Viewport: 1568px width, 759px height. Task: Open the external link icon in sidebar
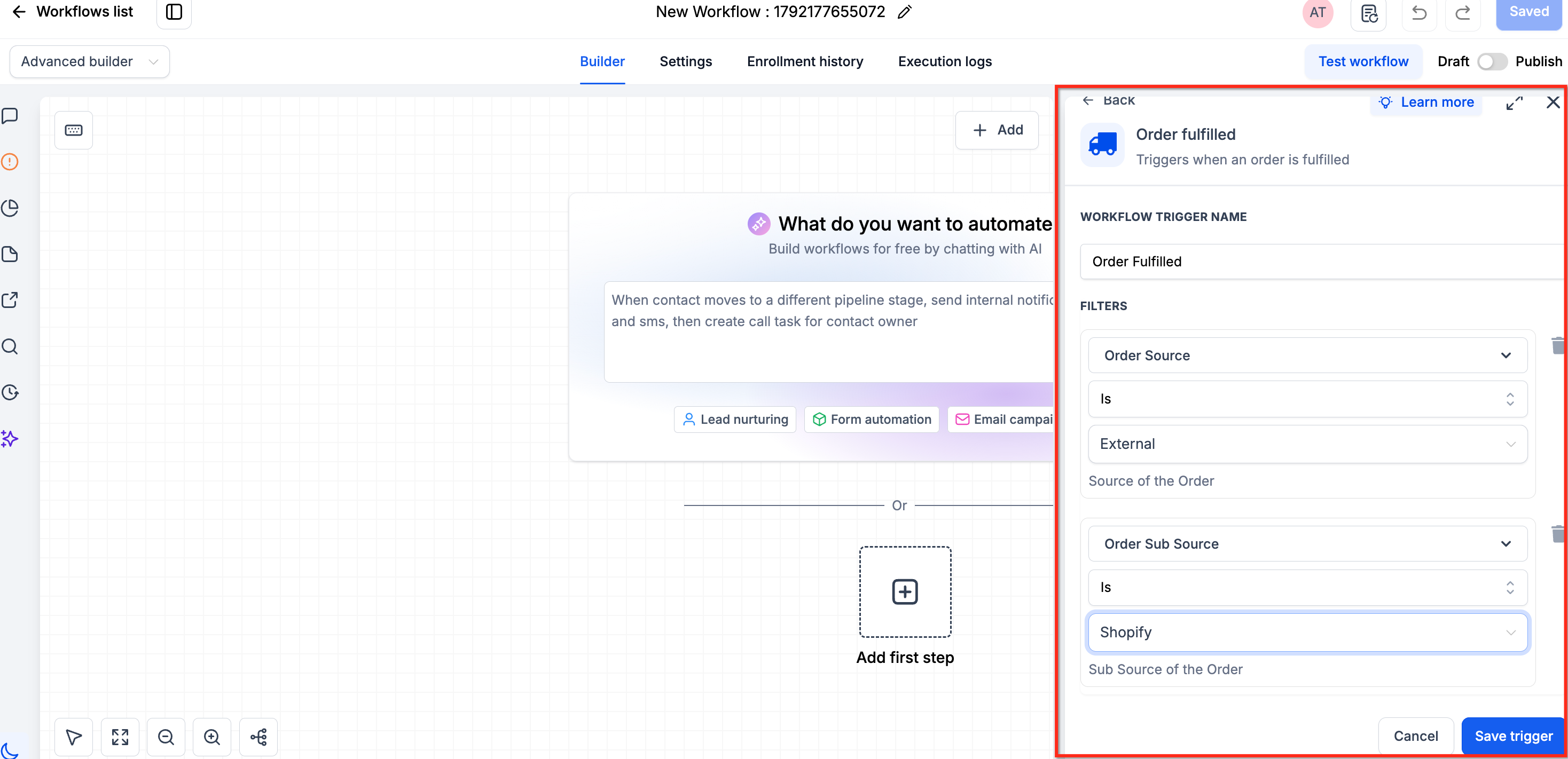coord(10,300)
